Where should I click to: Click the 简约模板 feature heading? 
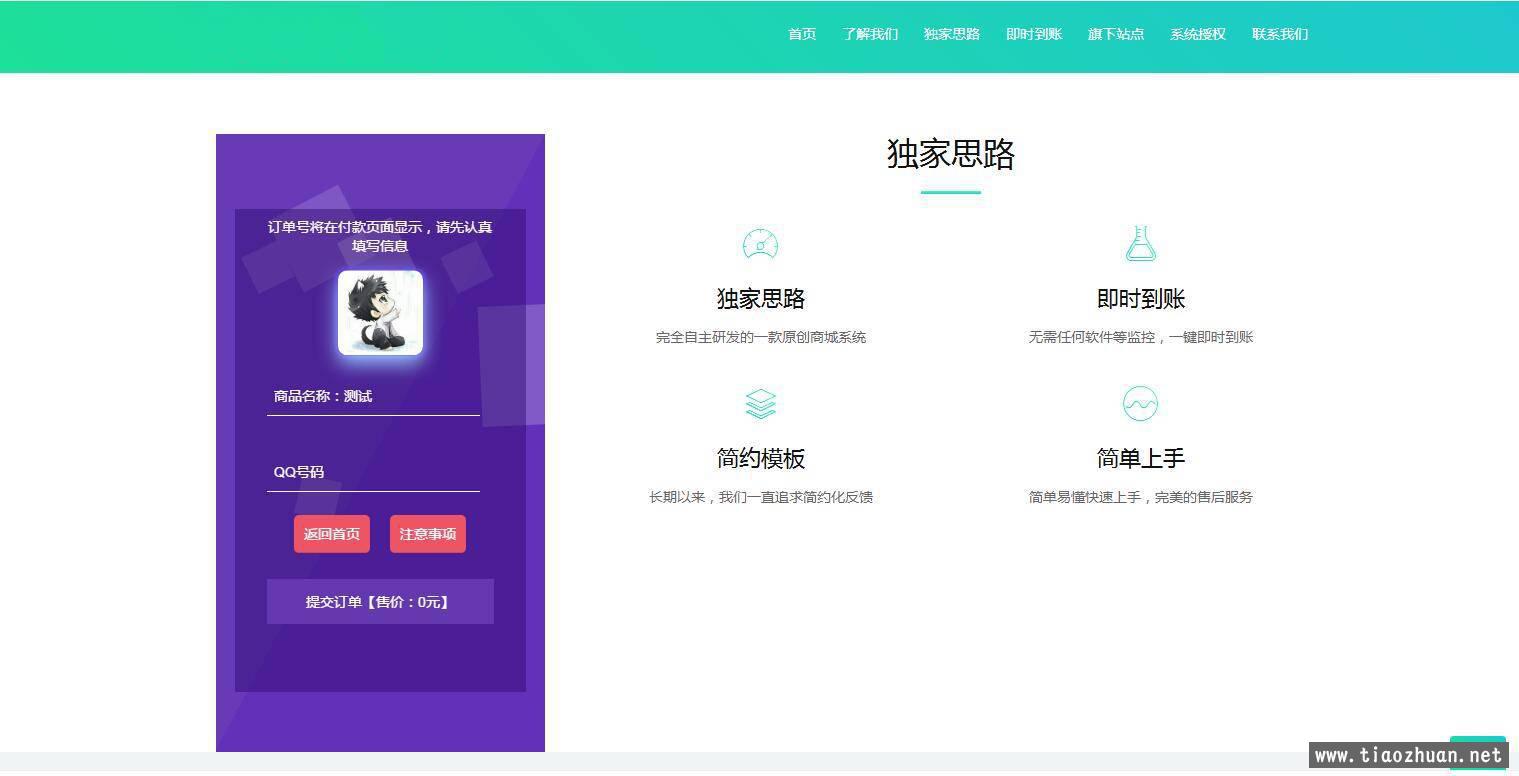[x=760, y=459]
